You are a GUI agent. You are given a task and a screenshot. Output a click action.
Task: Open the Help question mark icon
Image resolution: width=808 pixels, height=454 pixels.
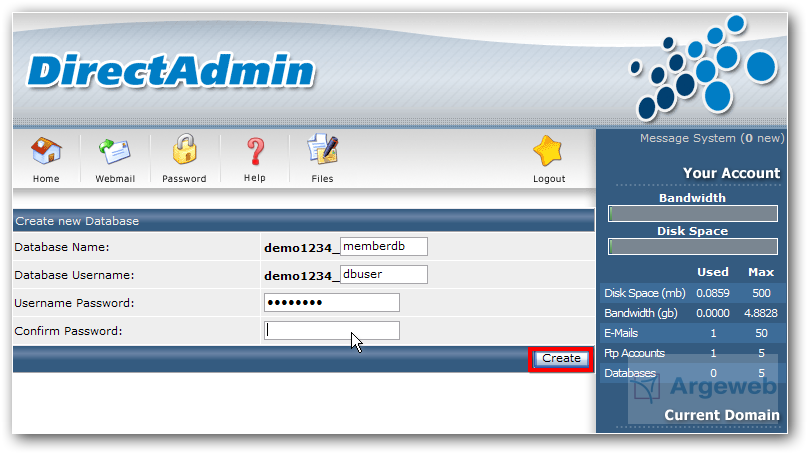(255, 152)
